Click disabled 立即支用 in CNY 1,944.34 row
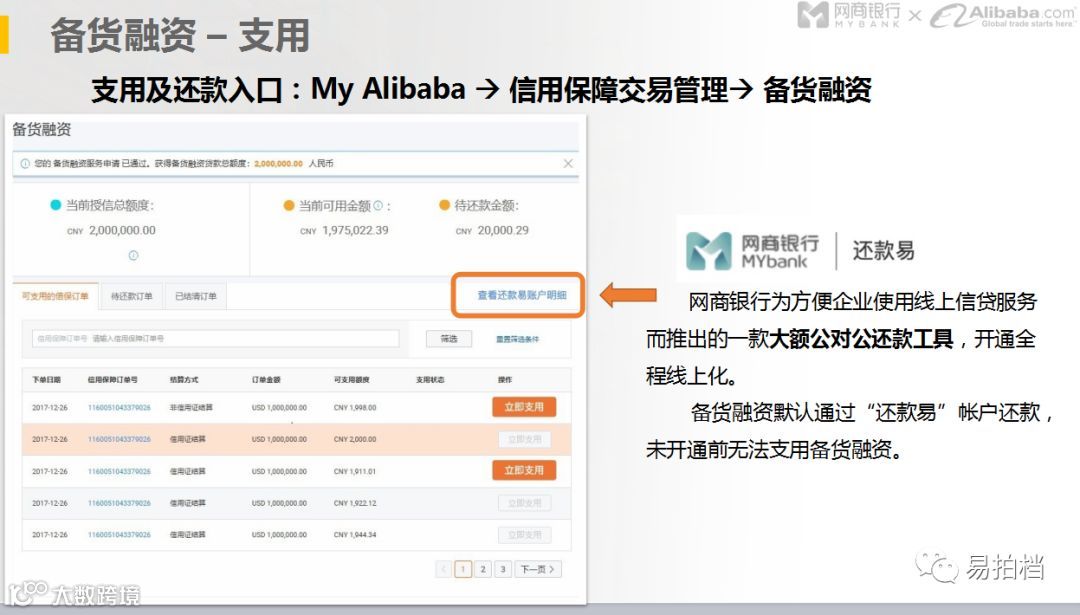 [524, 535]
